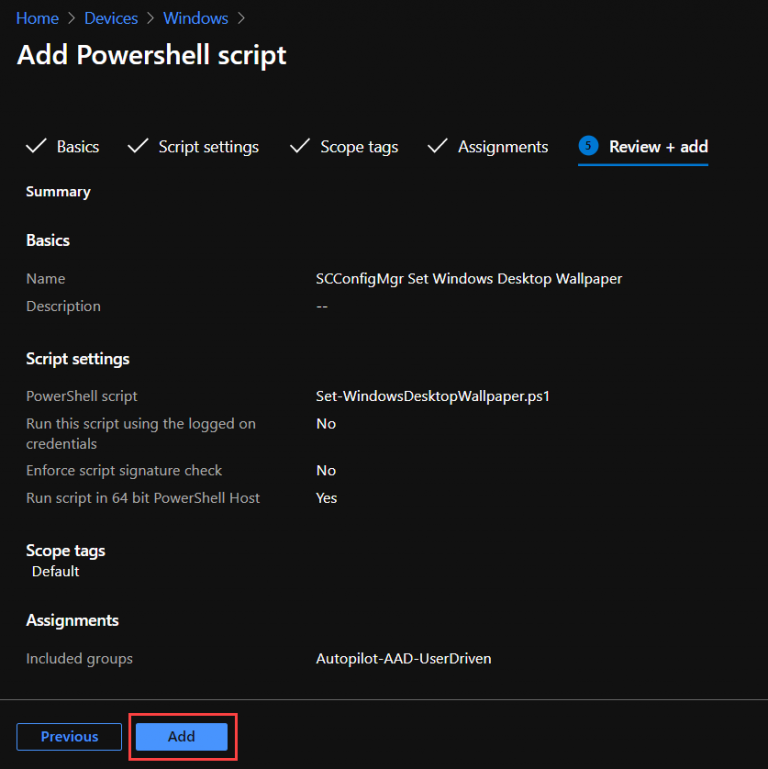
Task: Return to the Assignments step
Action: point(503,147)
